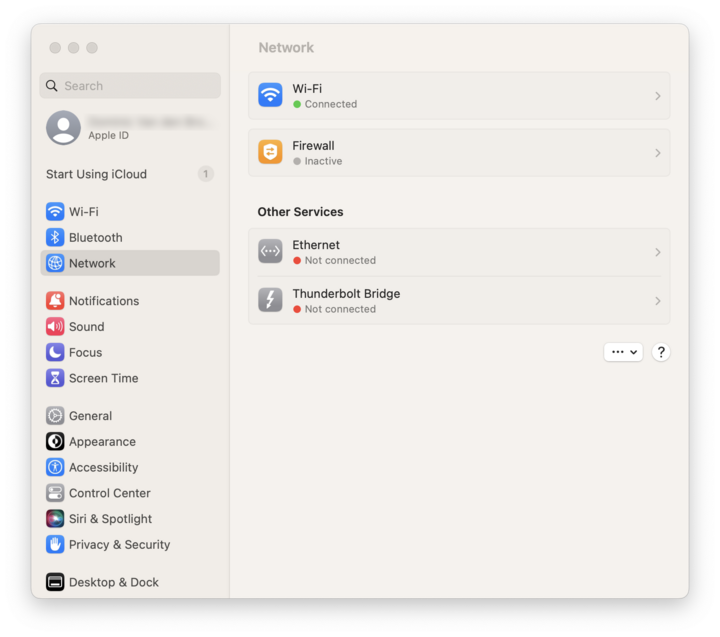Open the Apple ID account profile
The width and height of the screenshot is (720, 637).
129,128
